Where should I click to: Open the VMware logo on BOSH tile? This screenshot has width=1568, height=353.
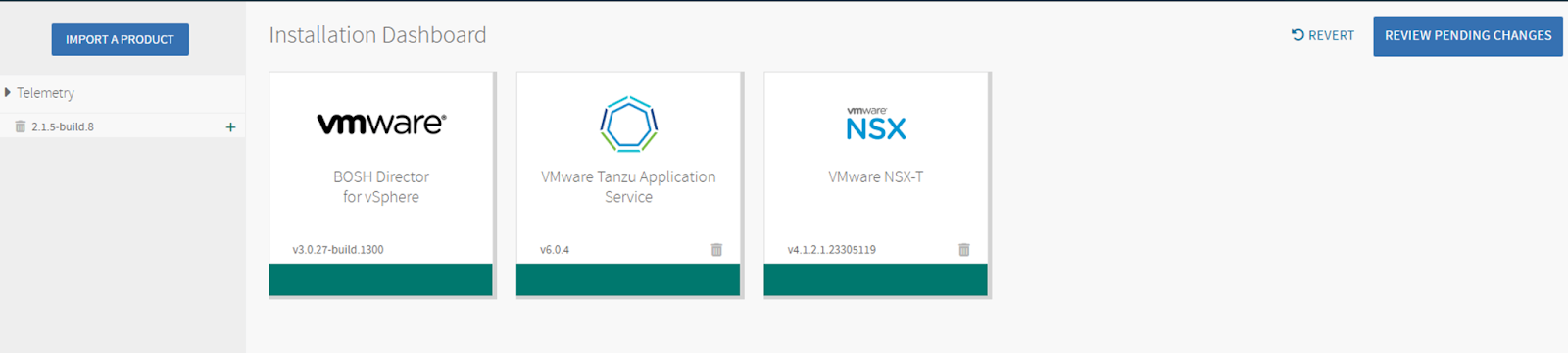tap(381, 124)
